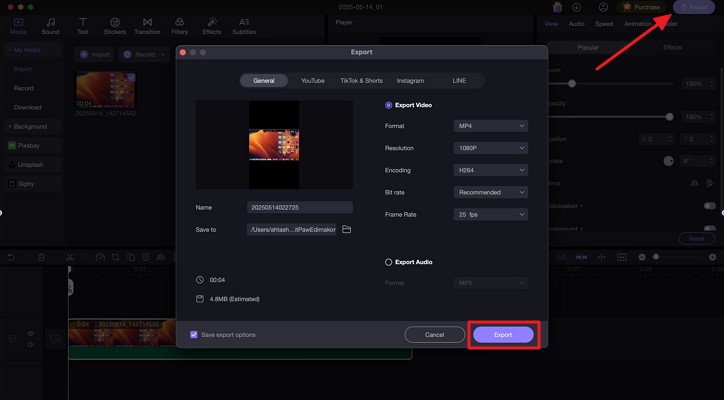Click the vertical flip icon in Mirror row
This screenshot has height=400, width=724.
[710, 183]
